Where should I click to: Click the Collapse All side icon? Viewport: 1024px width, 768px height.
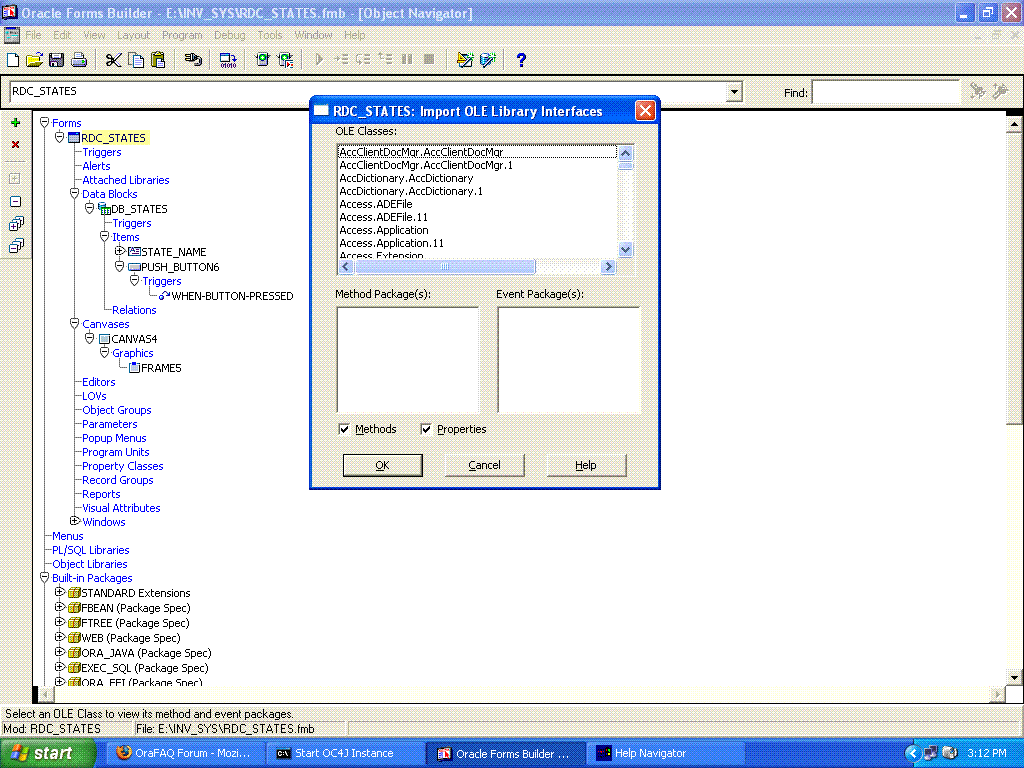[16, 246]
